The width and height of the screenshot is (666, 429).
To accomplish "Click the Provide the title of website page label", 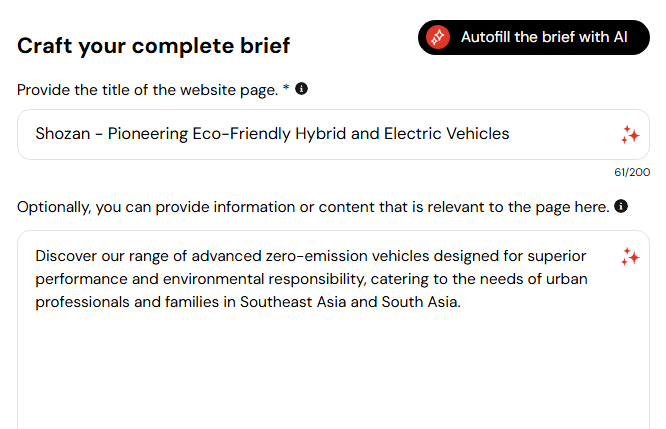I will (x=147, y=90).
